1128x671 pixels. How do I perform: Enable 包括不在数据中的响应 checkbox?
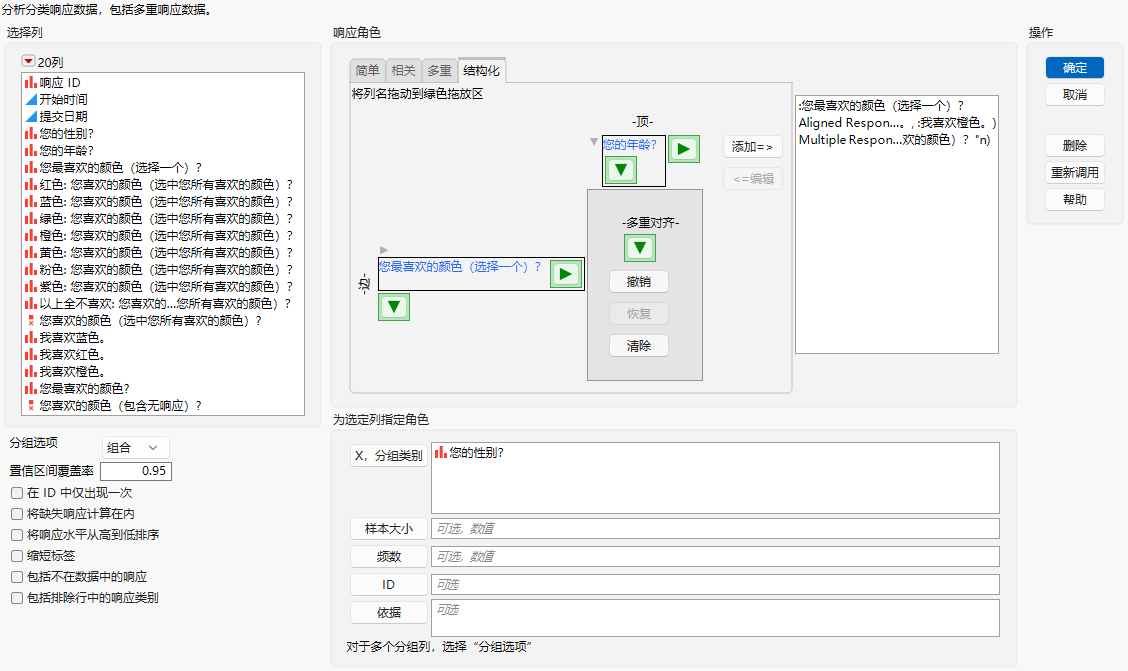point(17,577)
